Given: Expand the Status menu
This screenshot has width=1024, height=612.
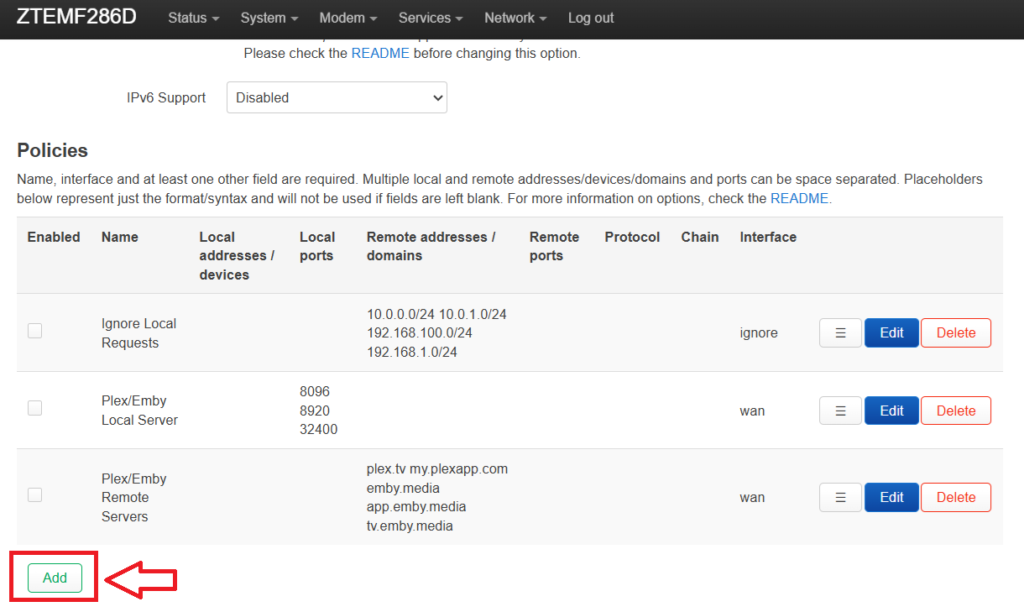Looking at the screenshot, I should (193, 18).
